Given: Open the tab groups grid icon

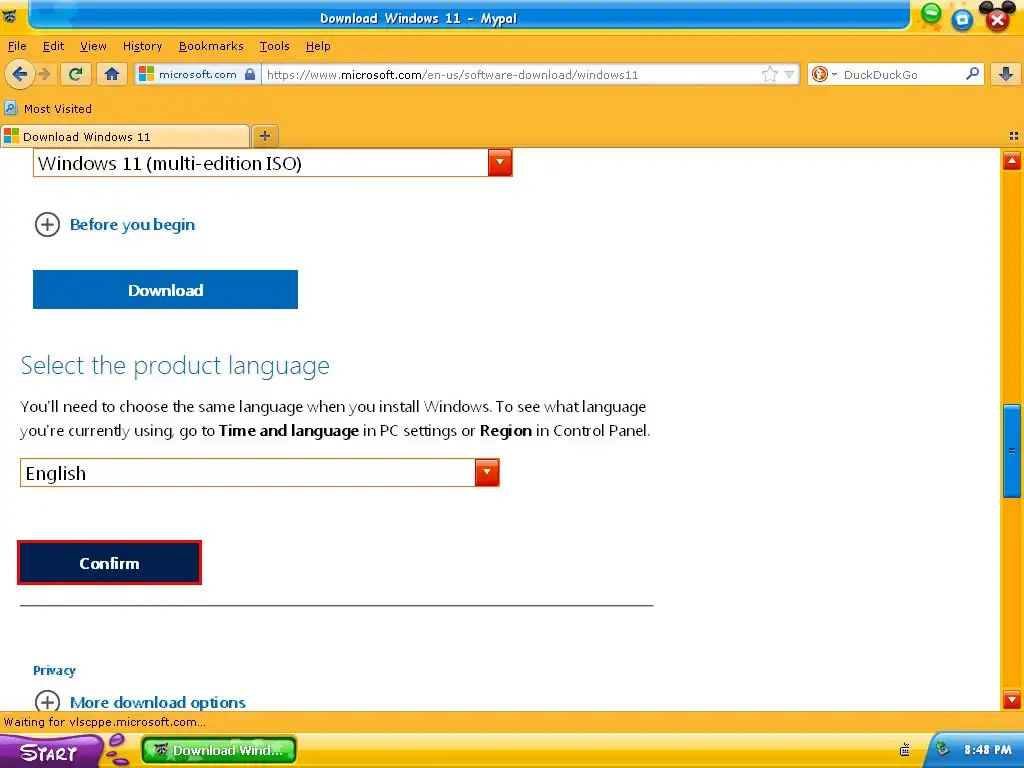Looking at the screenshot, I should [x=1014, y=136].
